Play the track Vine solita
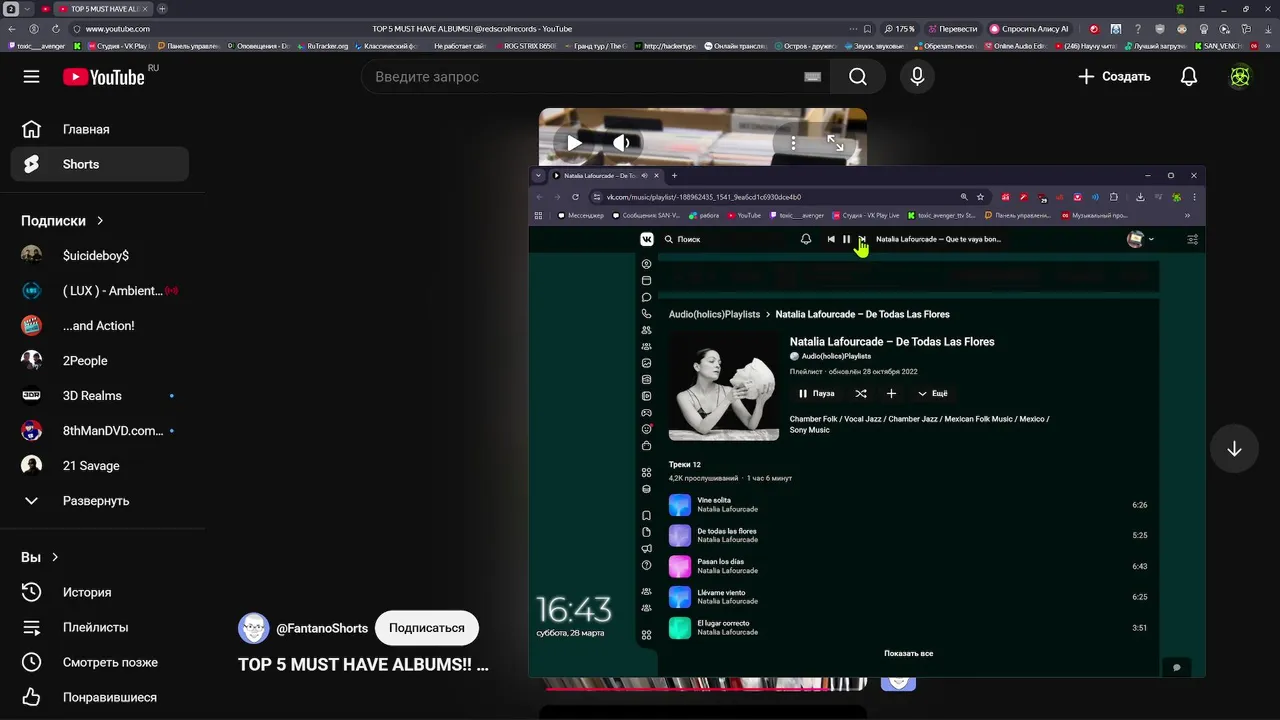The height and width of the screenshot is (720, 1280). (908, 505)
